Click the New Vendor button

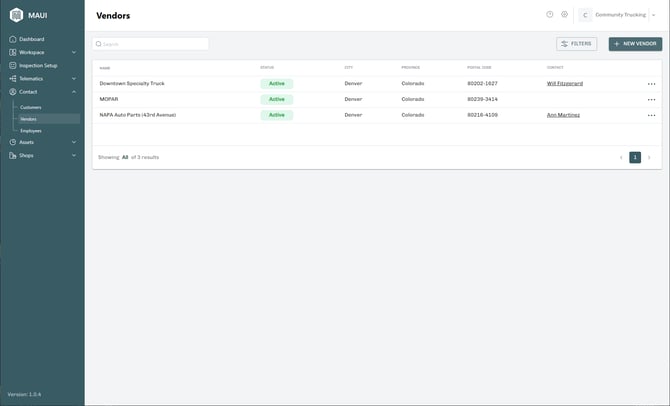click(635, 44)
